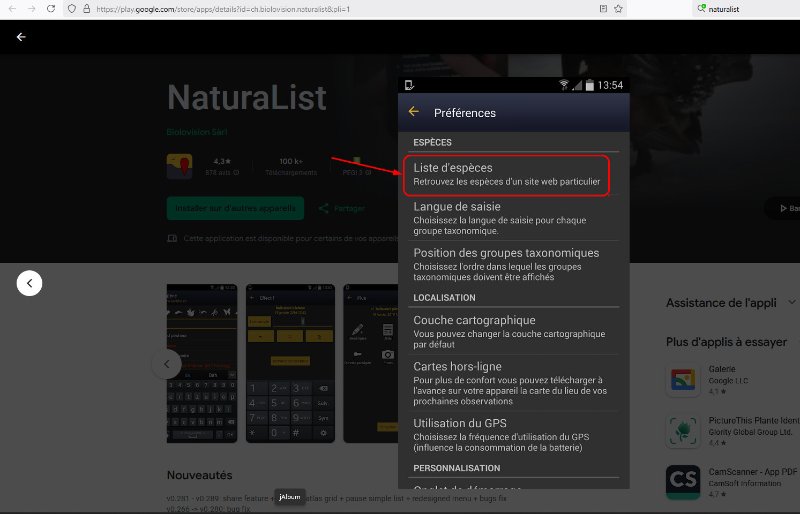Open the keyboard entry screenshot thumbnail
This screenshot has height=514, width=800.
click(x=202, y=363)
